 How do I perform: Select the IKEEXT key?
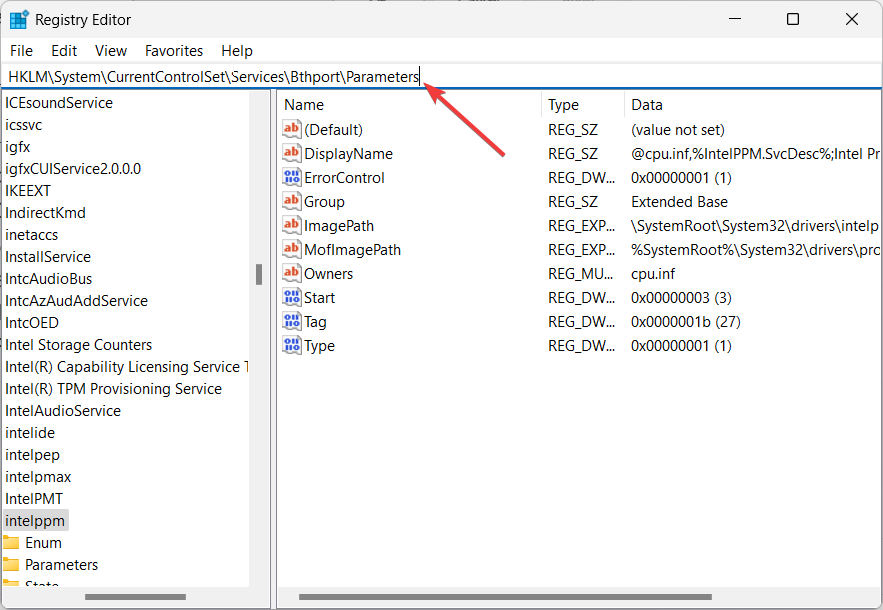[28, 190]
